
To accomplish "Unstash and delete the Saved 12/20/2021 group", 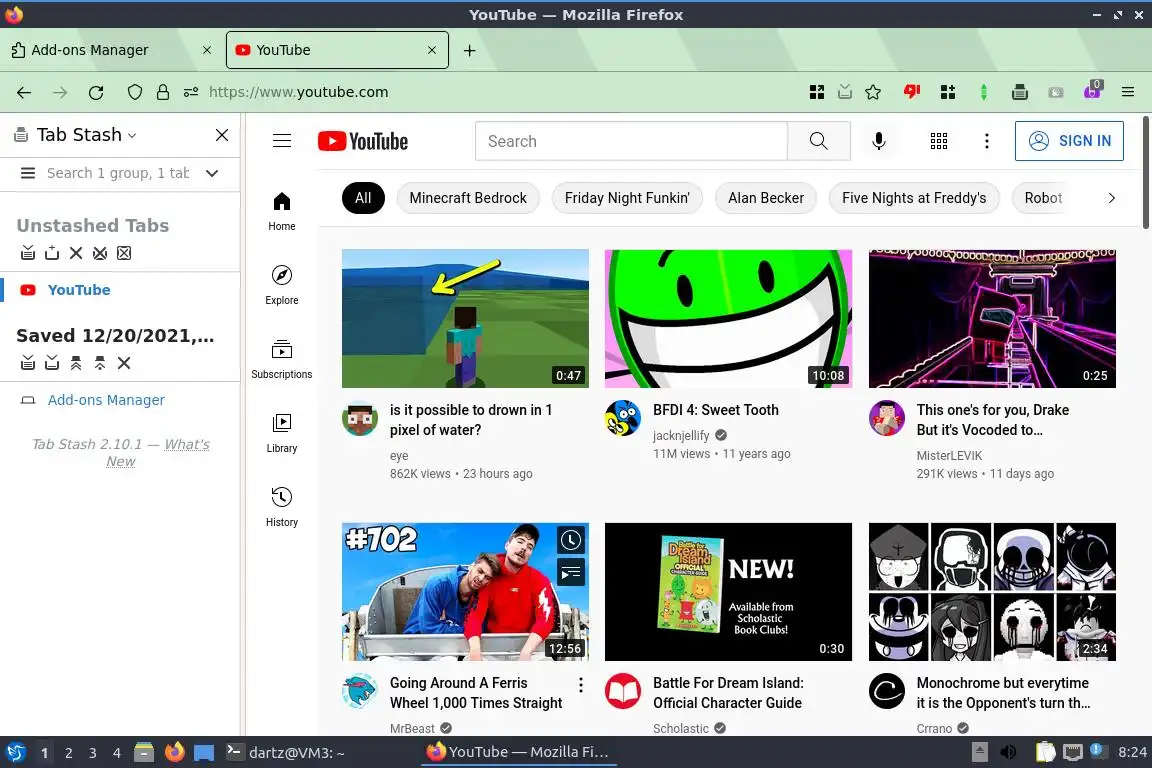I will coord(100,363).
